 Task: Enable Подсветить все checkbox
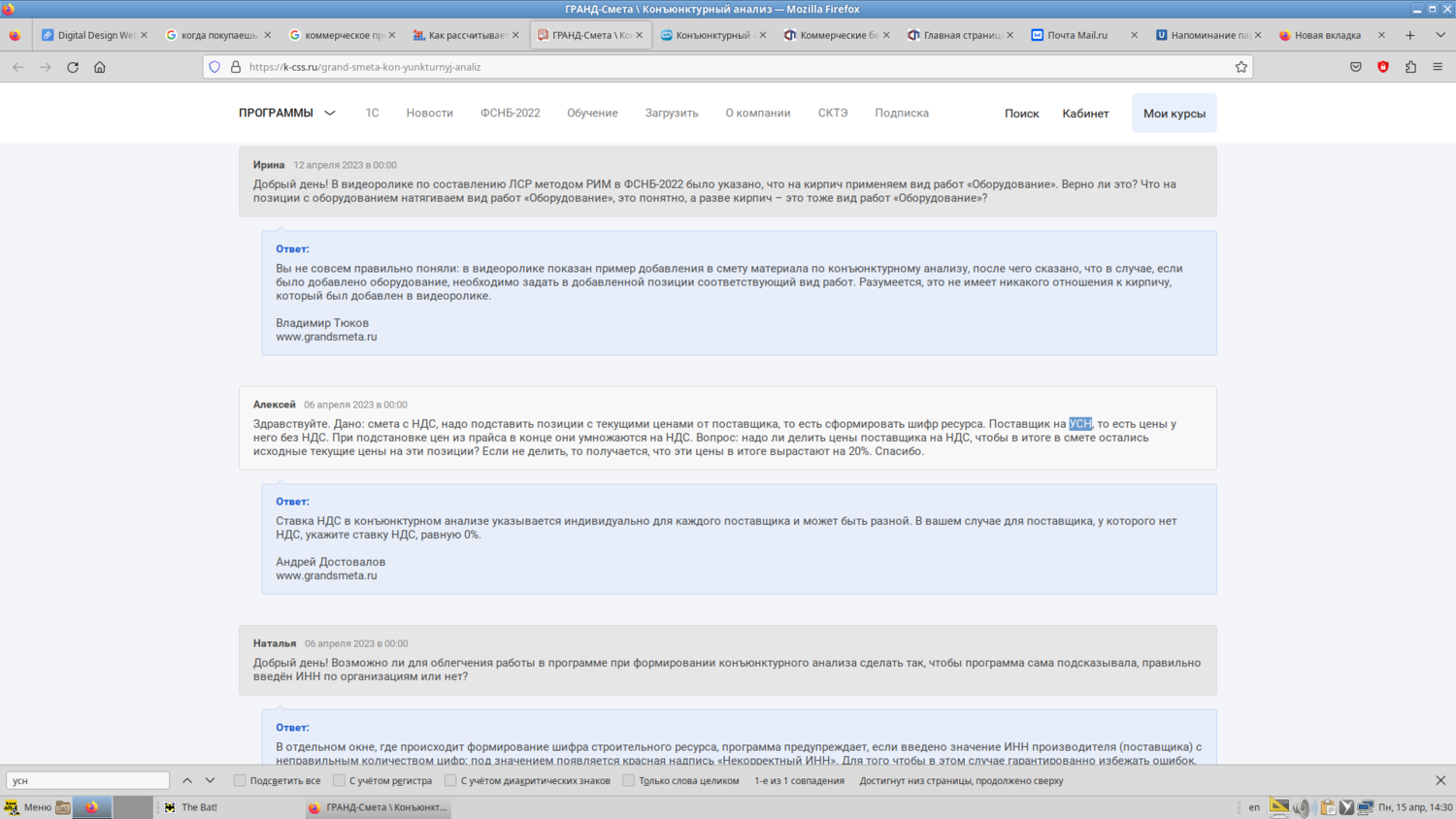240,780
